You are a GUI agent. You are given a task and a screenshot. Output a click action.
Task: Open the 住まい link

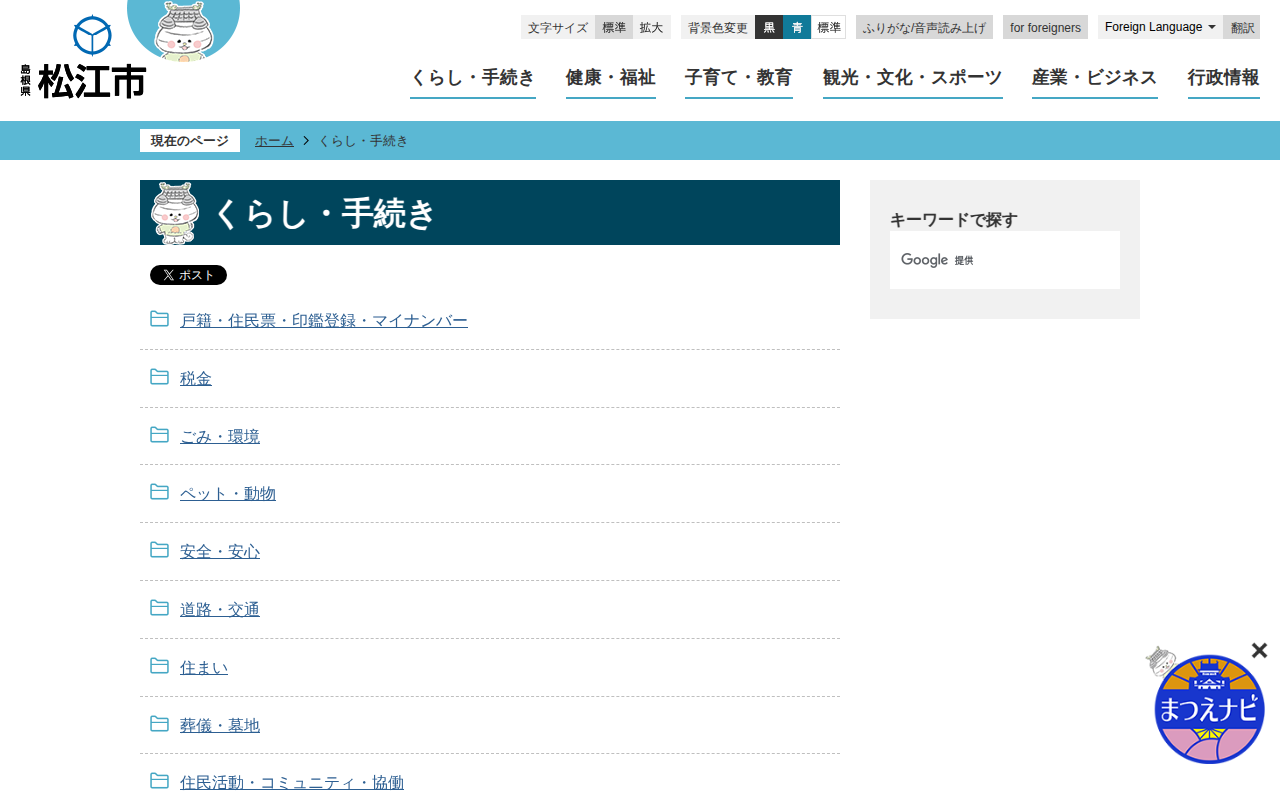204,667
